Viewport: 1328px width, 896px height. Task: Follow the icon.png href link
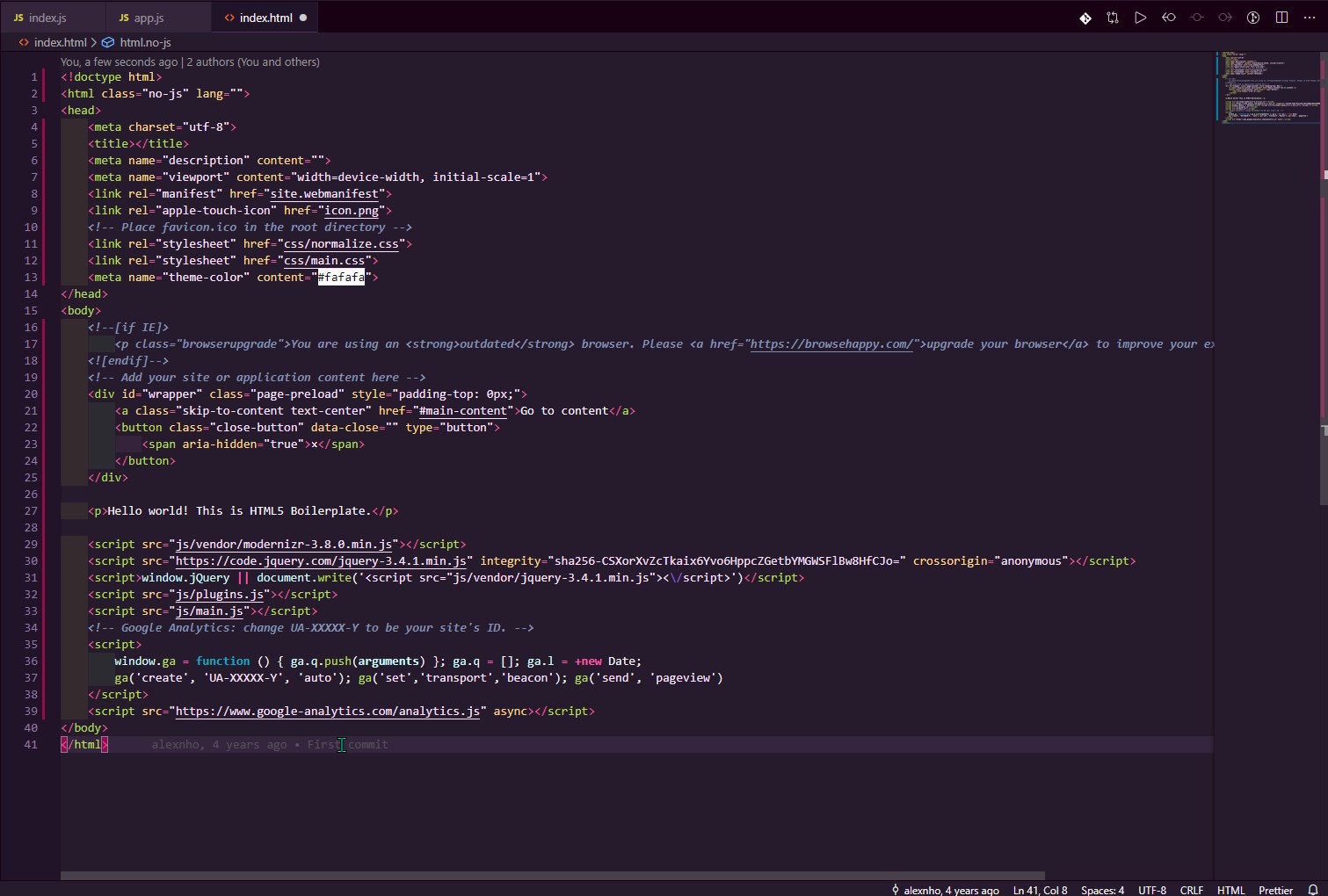coord(352,210)
